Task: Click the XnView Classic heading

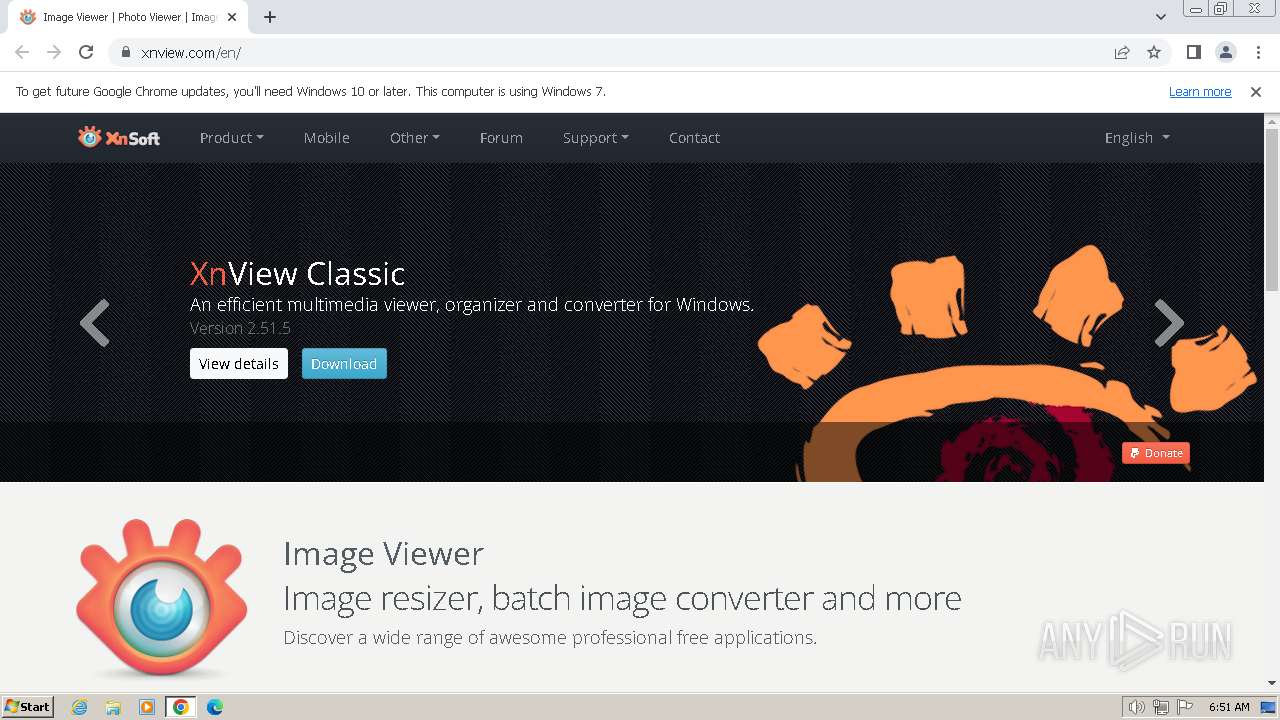Action: click(297, 273)
